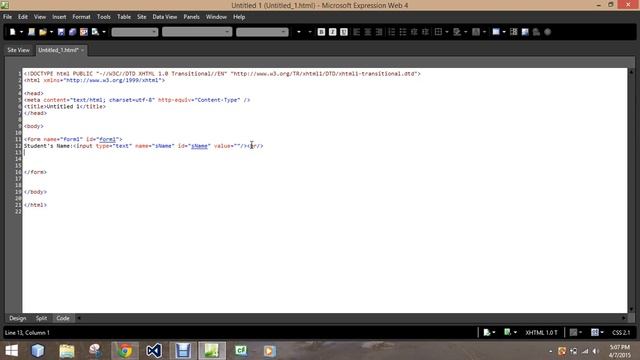The image size is (640, 360).
Task: Open the Style combo box
Action: (135, 32)
